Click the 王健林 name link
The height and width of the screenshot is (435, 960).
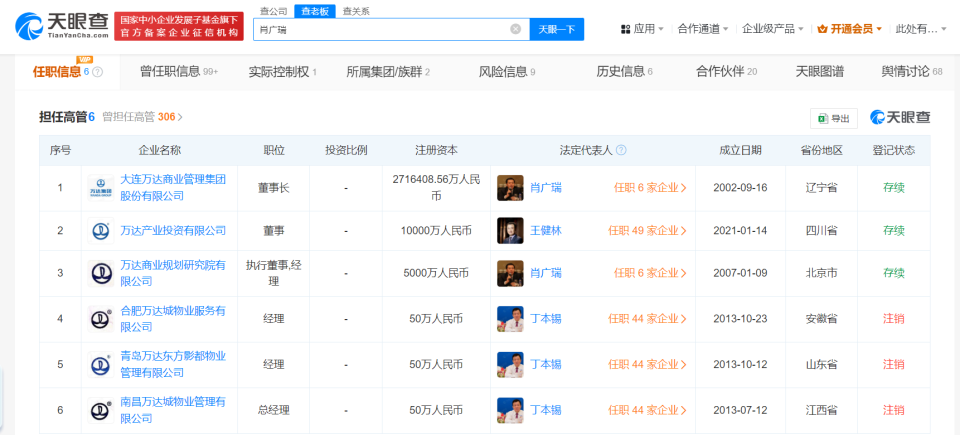click(546, 231)
